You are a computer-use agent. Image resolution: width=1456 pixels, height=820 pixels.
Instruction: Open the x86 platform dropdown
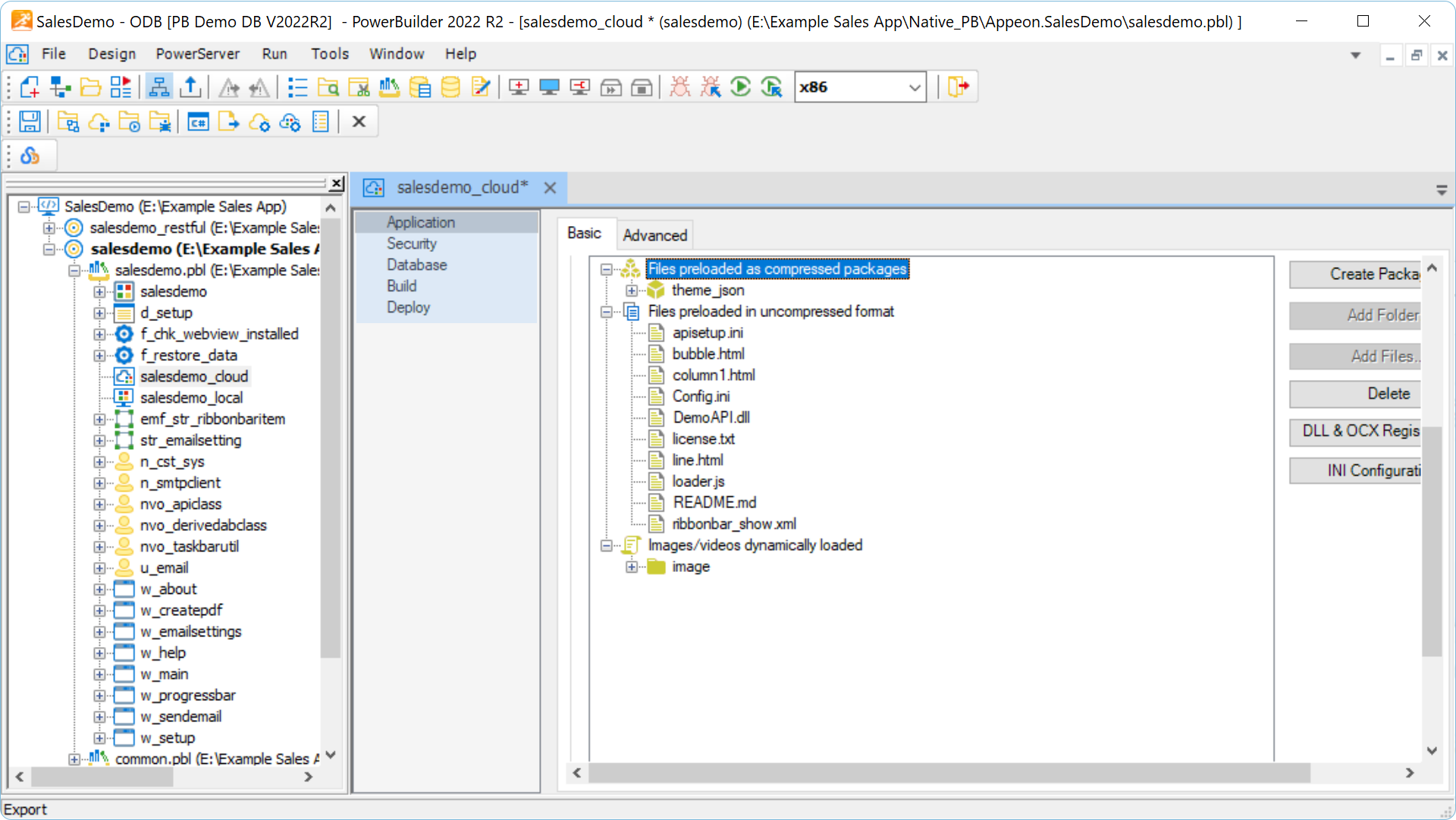(x=915, y=87)
